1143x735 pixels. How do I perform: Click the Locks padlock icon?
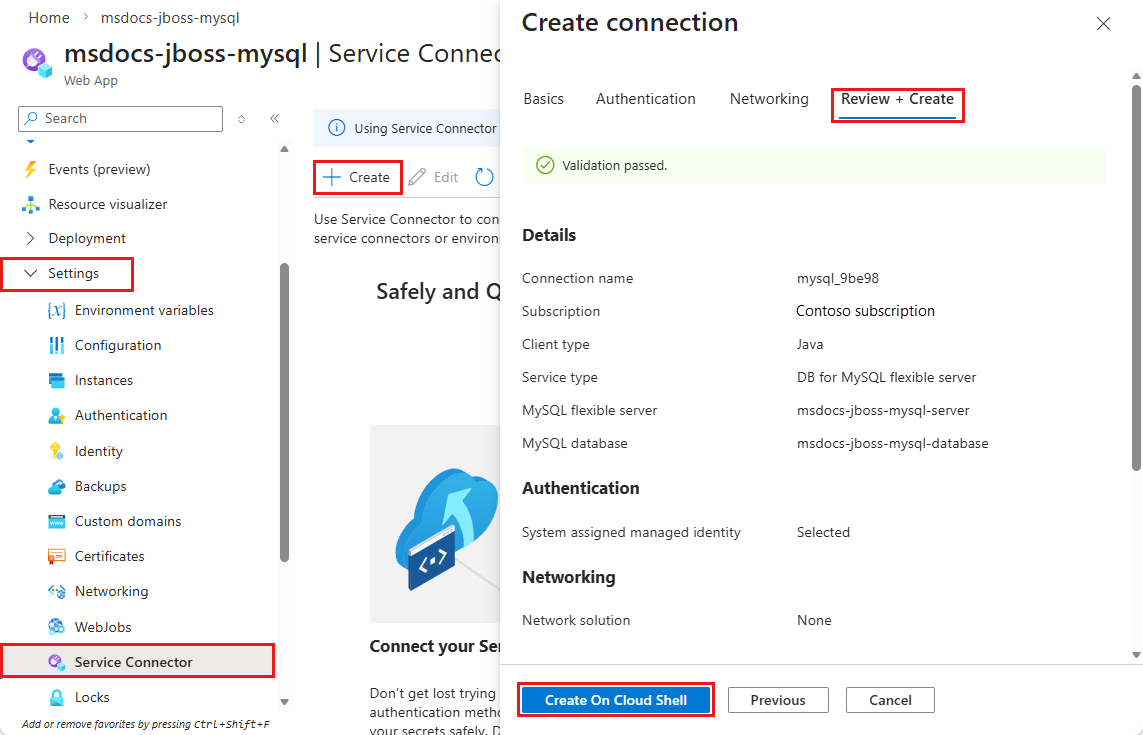coord(56,697)
